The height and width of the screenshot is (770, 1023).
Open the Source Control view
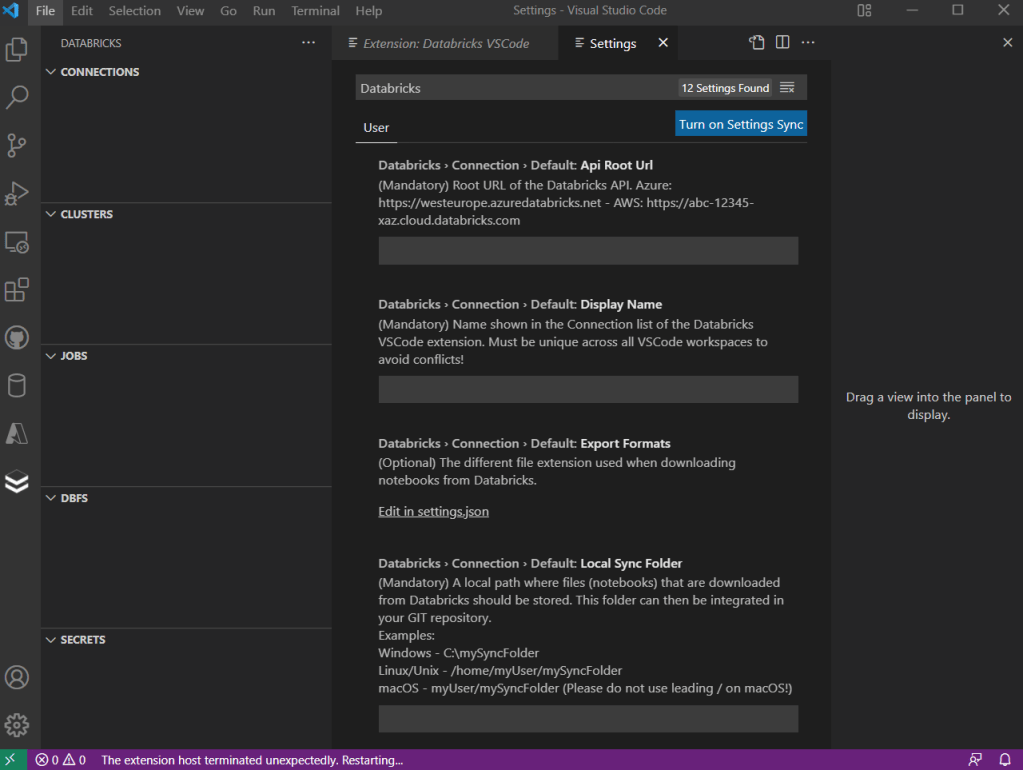(x=17, y=145)
